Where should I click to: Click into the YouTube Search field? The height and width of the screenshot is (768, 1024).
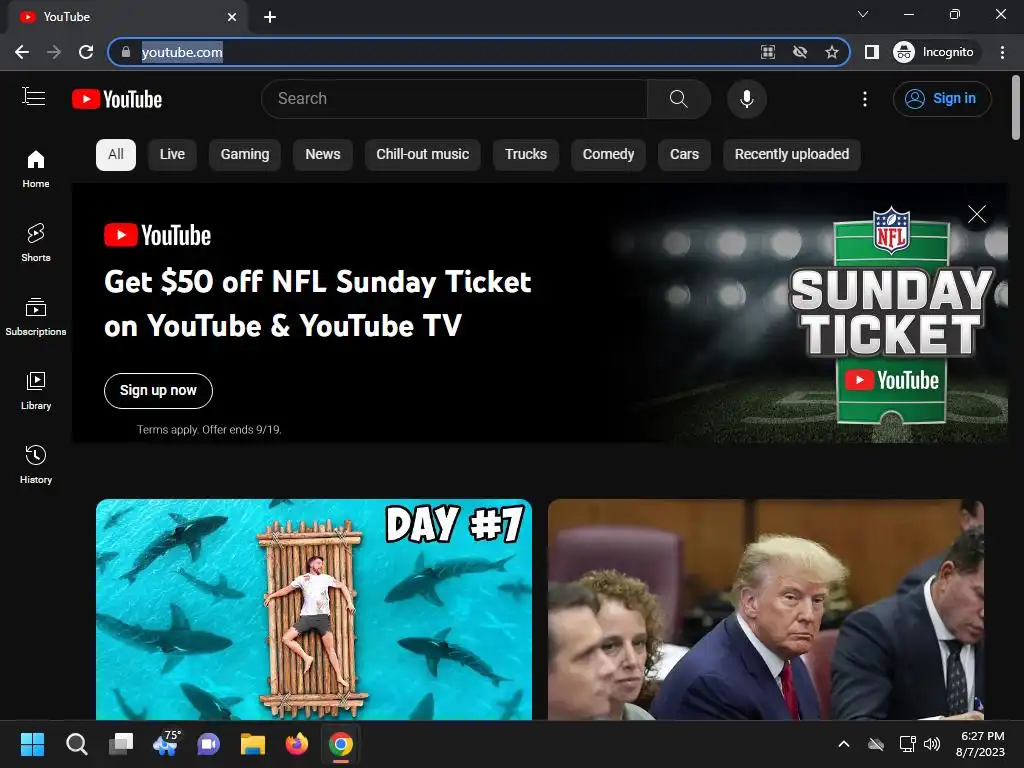[x=454, y=99]
